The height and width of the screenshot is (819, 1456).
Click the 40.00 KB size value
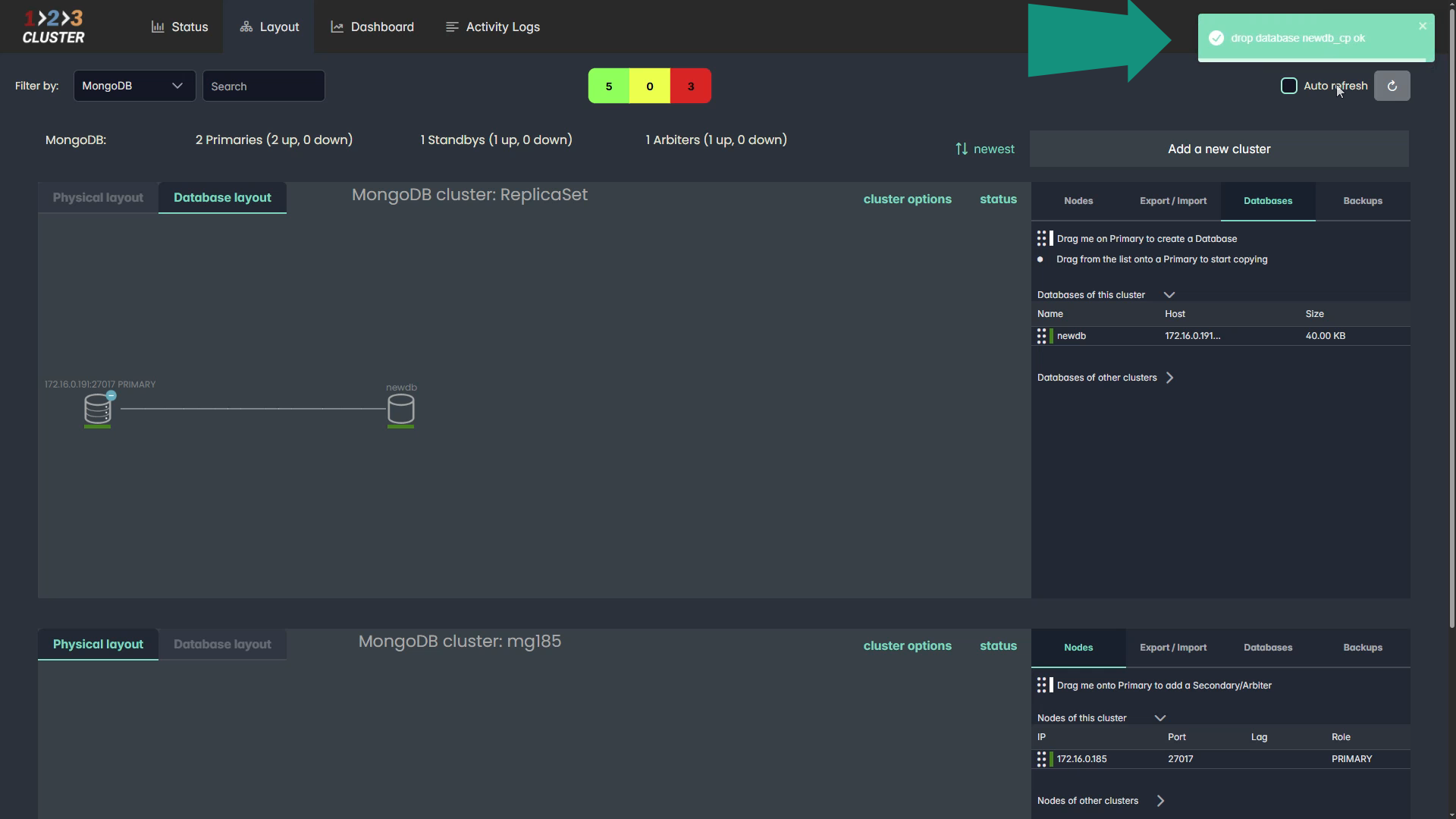[1326, 336]
